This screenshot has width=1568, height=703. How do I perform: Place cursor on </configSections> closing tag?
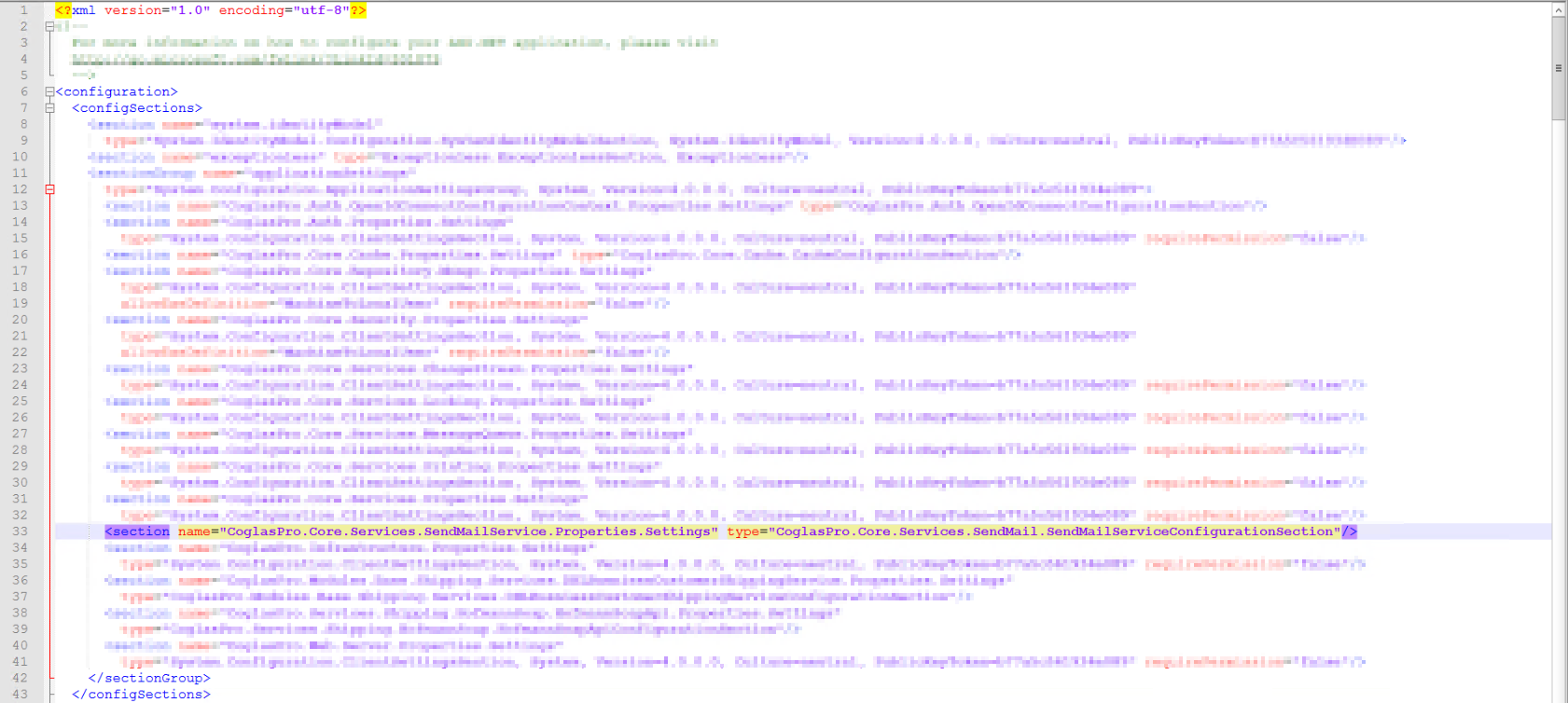tap(141, 695)
